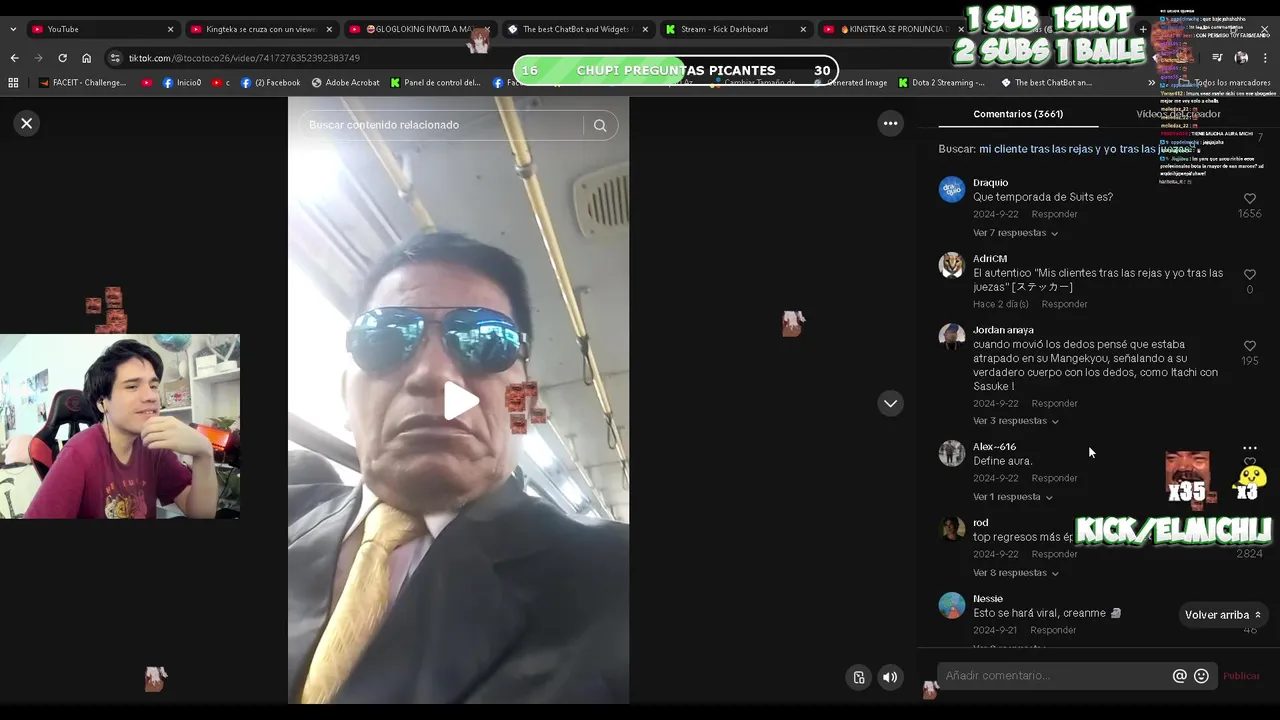This screenshot has width=1280, height=720.
Task: Open Draquio's profile avatar
Action: coord(951,189)
